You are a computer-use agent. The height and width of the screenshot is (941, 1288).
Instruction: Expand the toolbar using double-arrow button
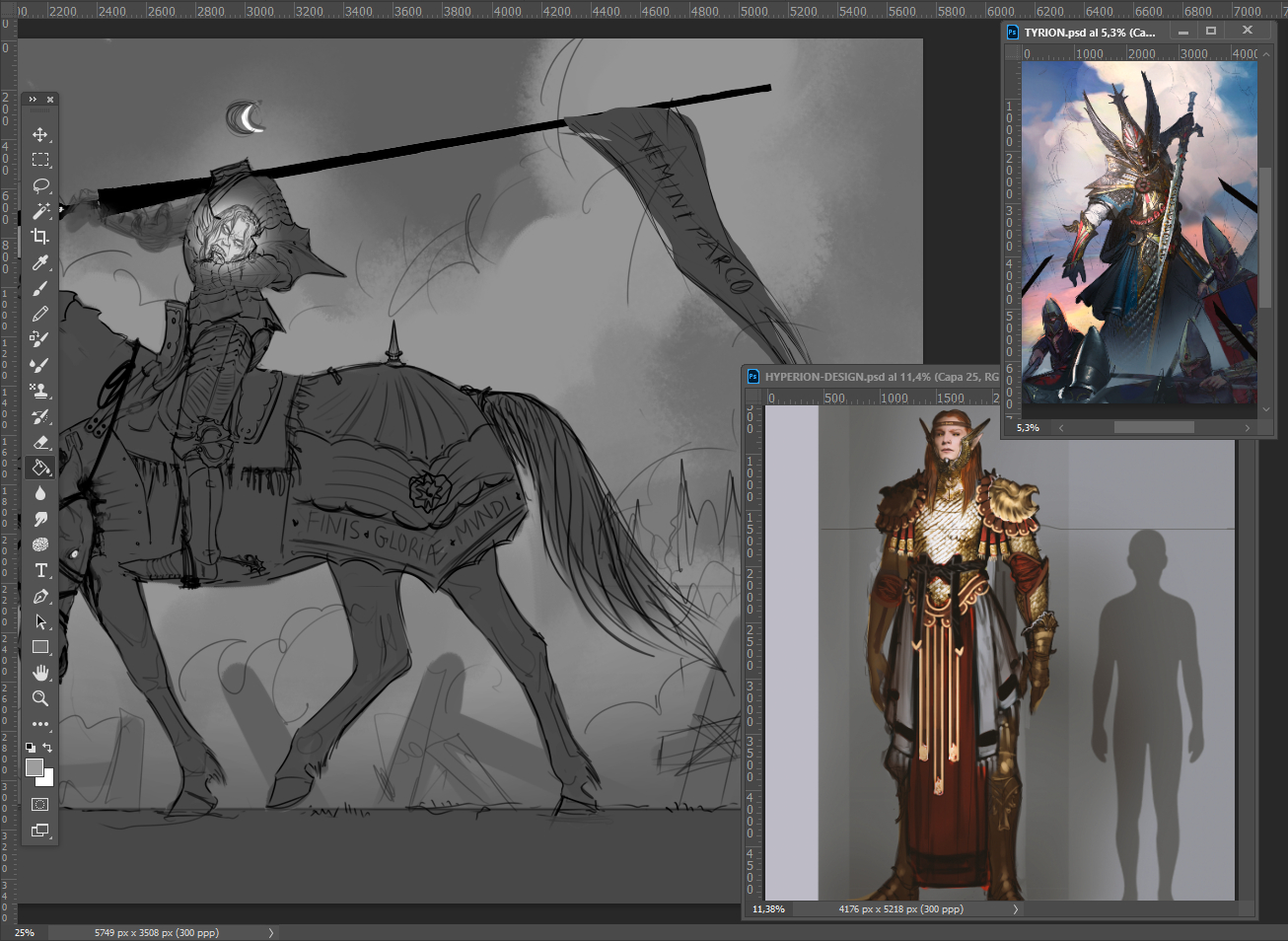(33, 100)
